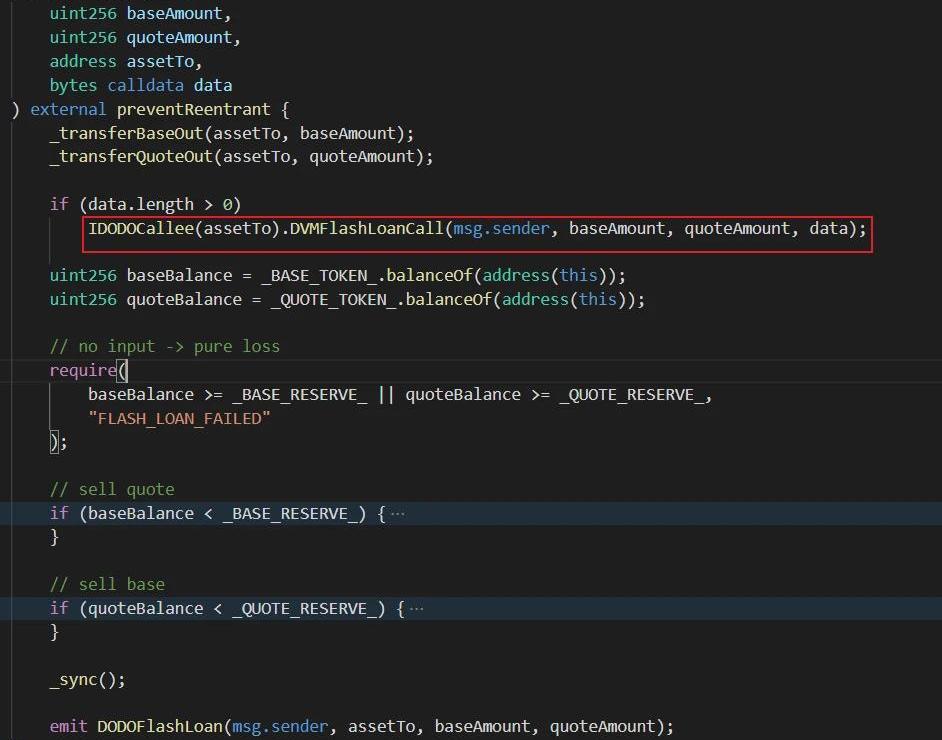Click the _QUOTE_TOKEN_ identifier

click(x=328, y=299)
